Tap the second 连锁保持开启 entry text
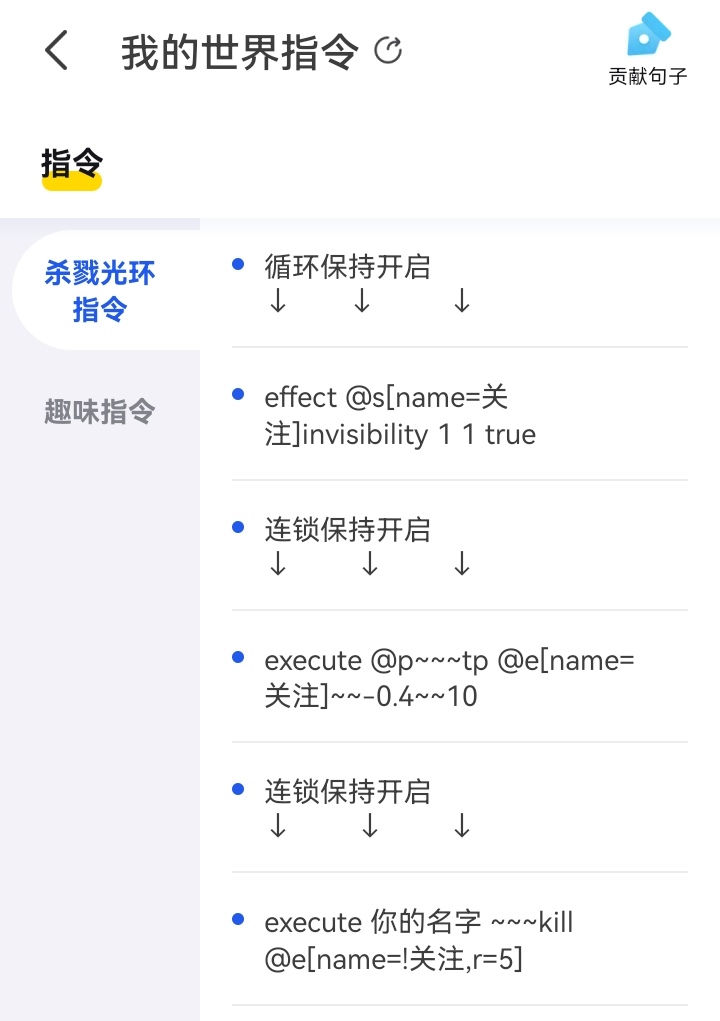720x1021 pixels. pos(348,791)
